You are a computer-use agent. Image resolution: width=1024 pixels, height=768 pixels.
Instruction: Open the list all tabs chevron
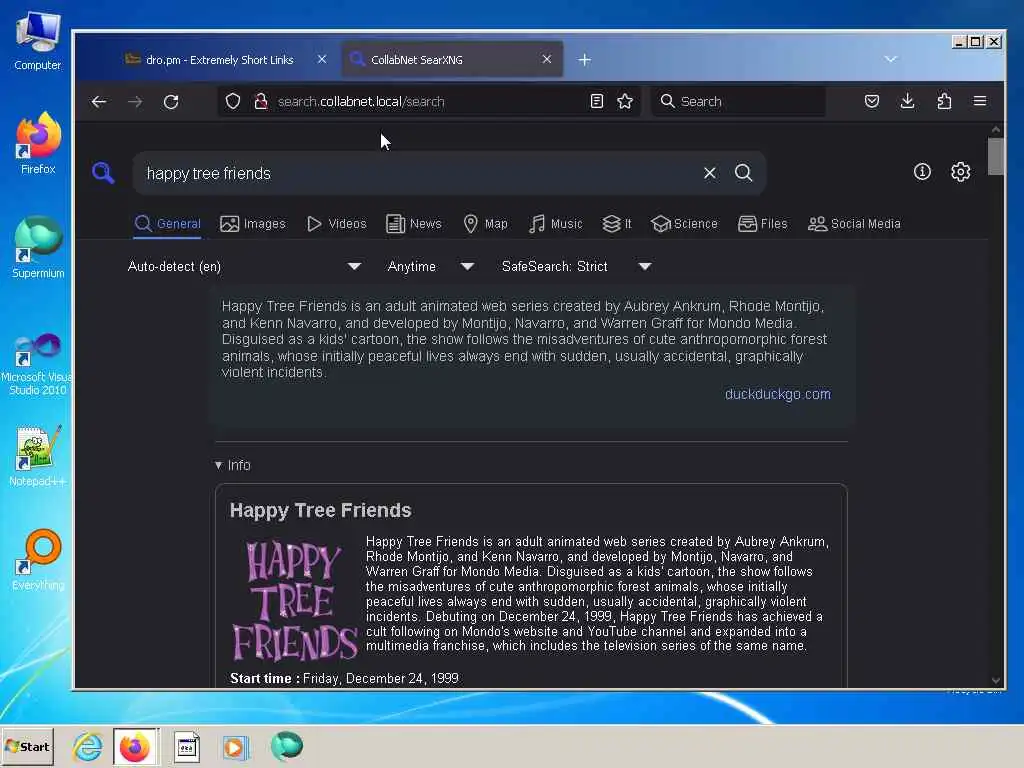click(891, 59)
